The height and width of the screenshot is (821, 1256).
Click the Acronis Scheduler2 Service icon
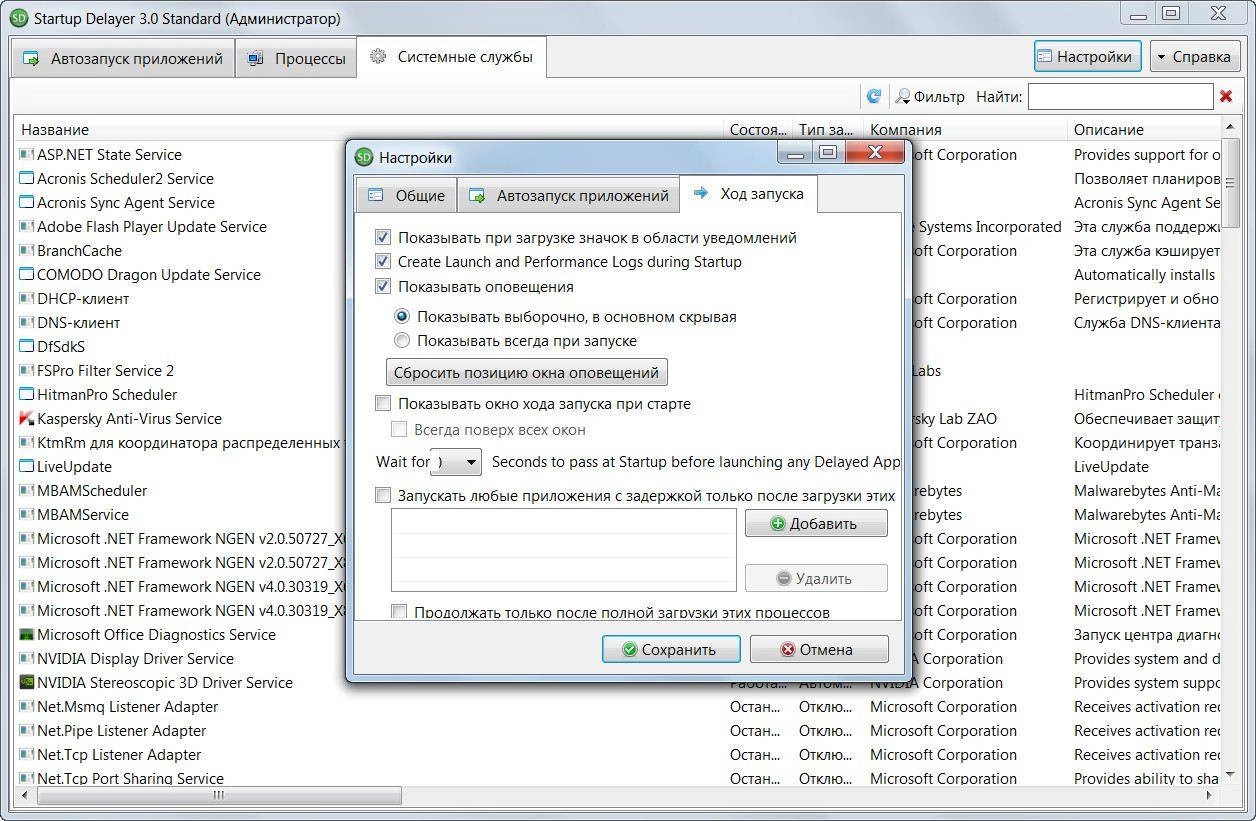27,179
